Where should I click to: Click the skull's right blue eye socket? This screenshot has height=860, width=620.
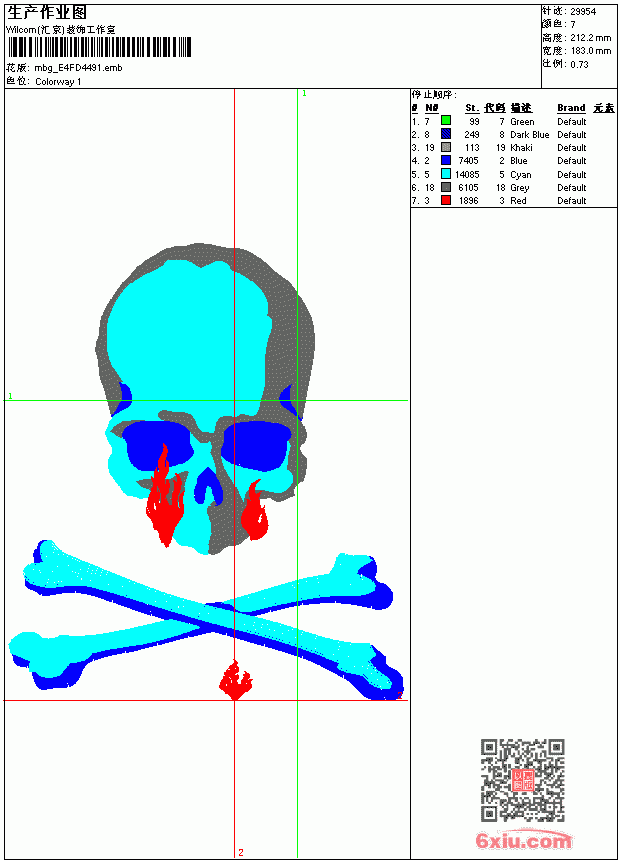(x=256, y=445)
